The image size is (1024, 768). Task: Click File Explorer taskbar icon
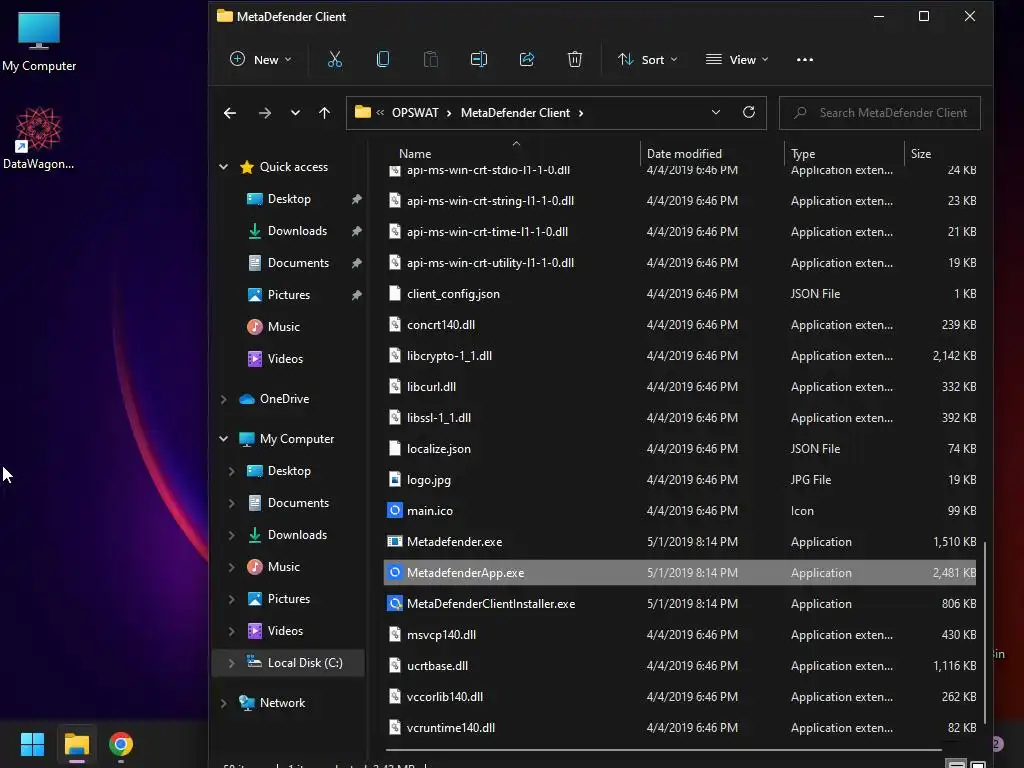tap(76, 744)
